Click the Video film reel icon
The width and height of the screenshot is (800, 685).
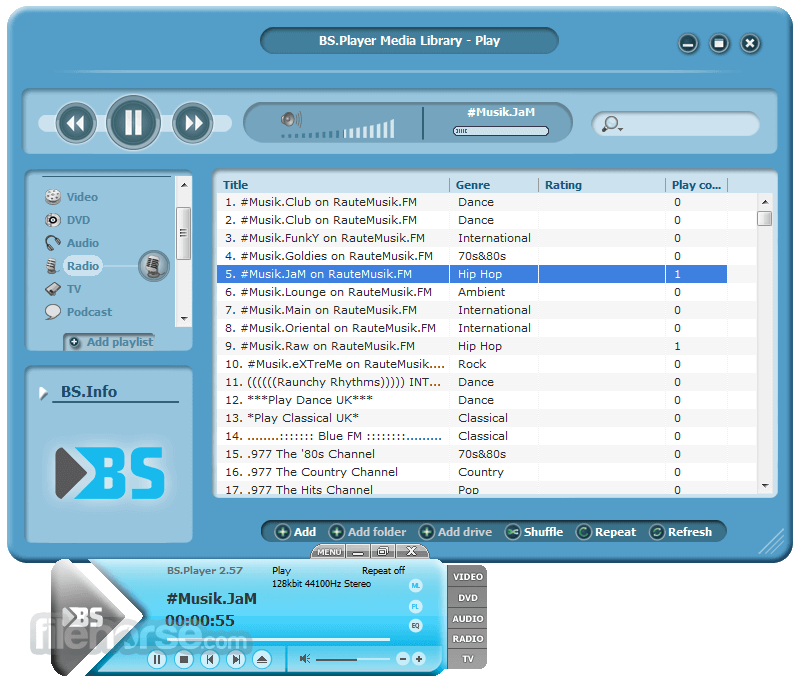(x=53, y=196)
